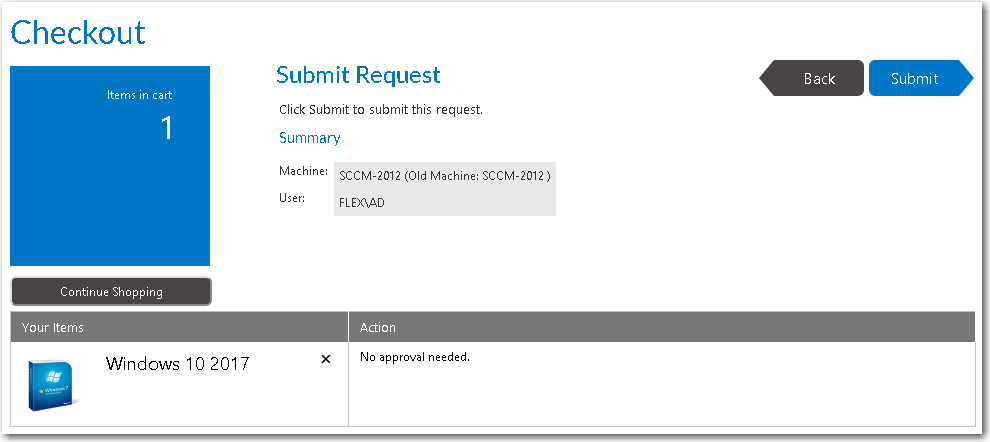Click the SCCM-2012 machine value field
Screen dimensions: 990x442
click(x=445, y=176)
